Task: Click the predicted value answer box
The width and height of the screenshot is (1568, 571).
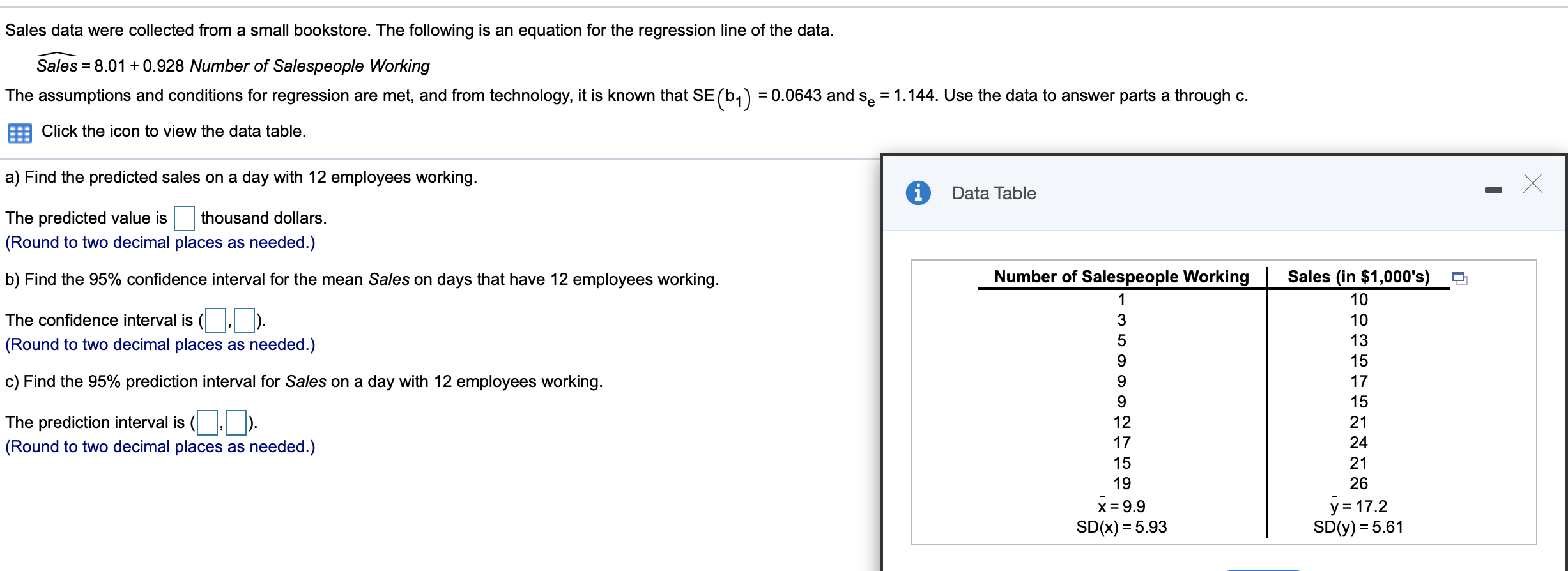Action: click(x=185, y=218)
